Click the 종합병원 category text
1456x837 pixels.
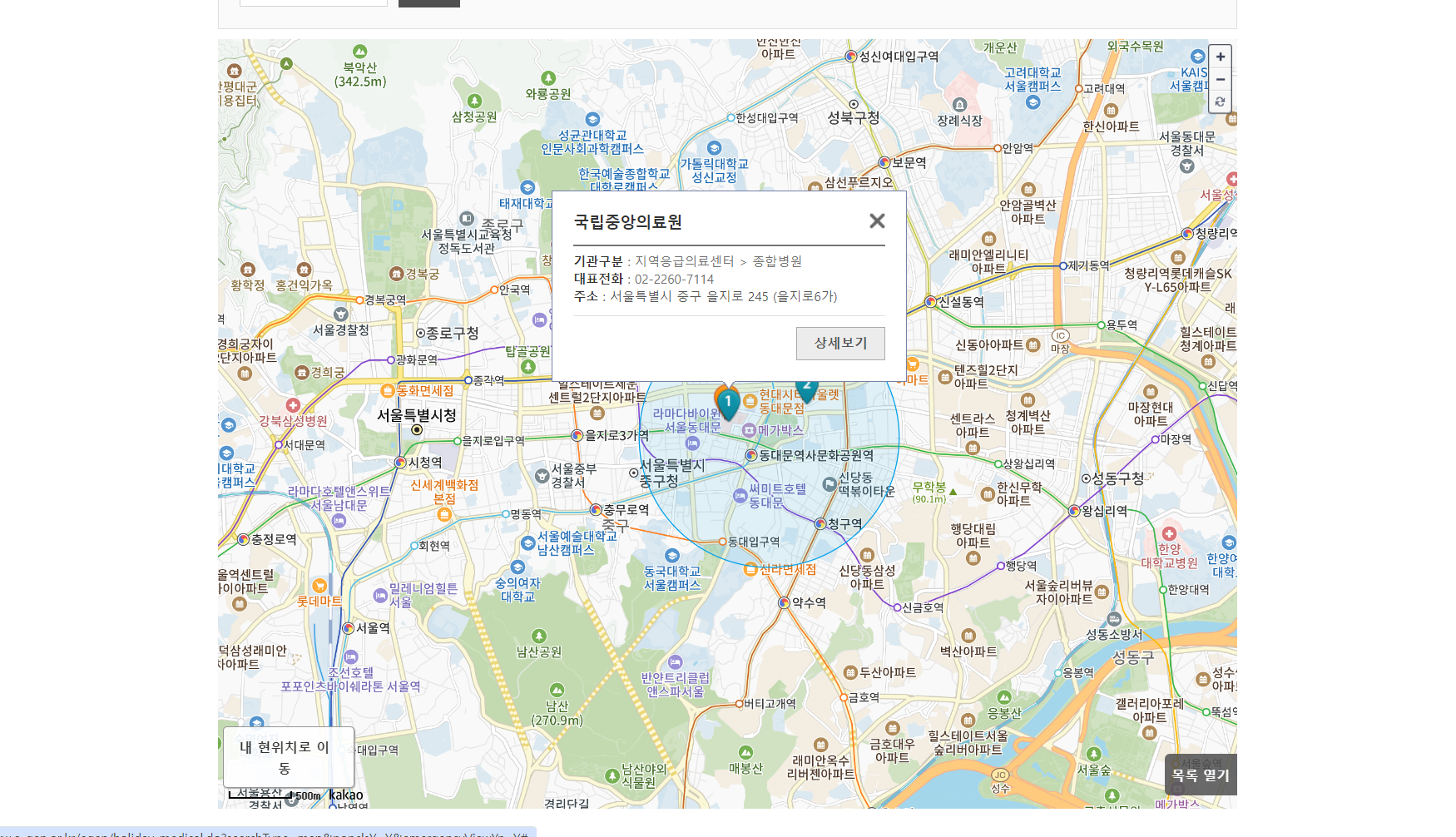click(777, 261)
